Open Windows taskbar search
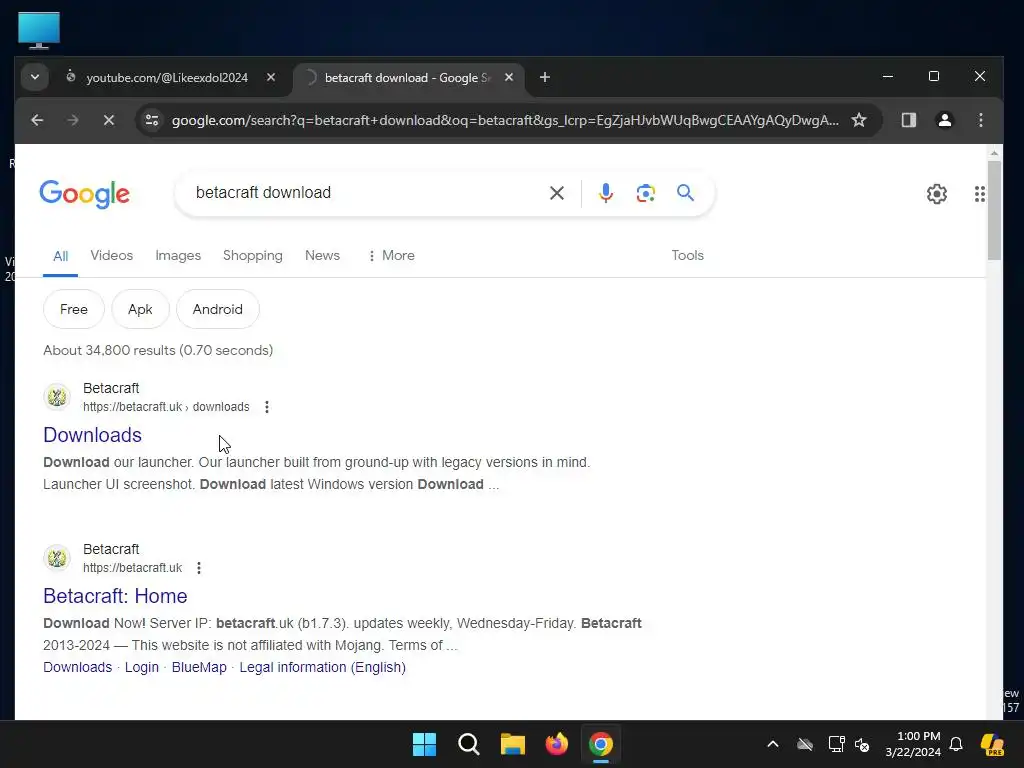The height and width of the screenshot is (768, 1024). 468,744
